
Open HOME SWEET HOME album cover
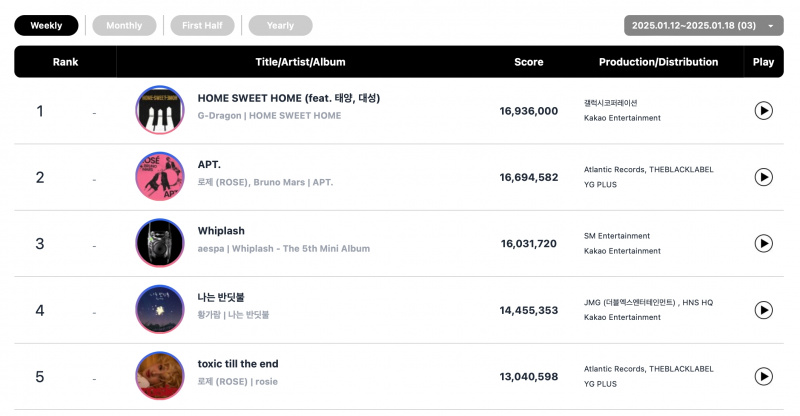point(160,110)
